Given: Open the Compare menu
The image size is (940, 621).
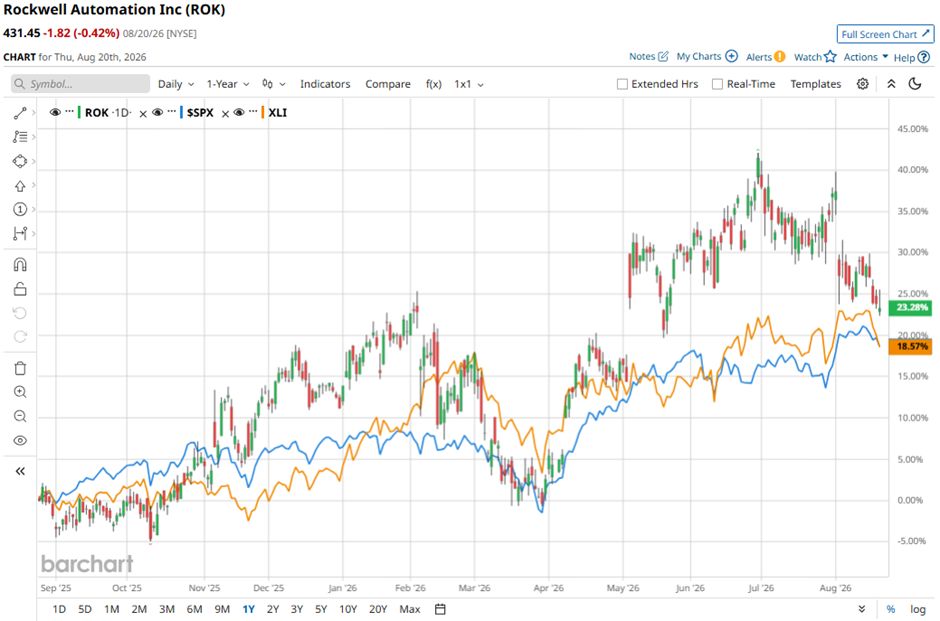Looking at the screenshot, I should tap(388, 84).
